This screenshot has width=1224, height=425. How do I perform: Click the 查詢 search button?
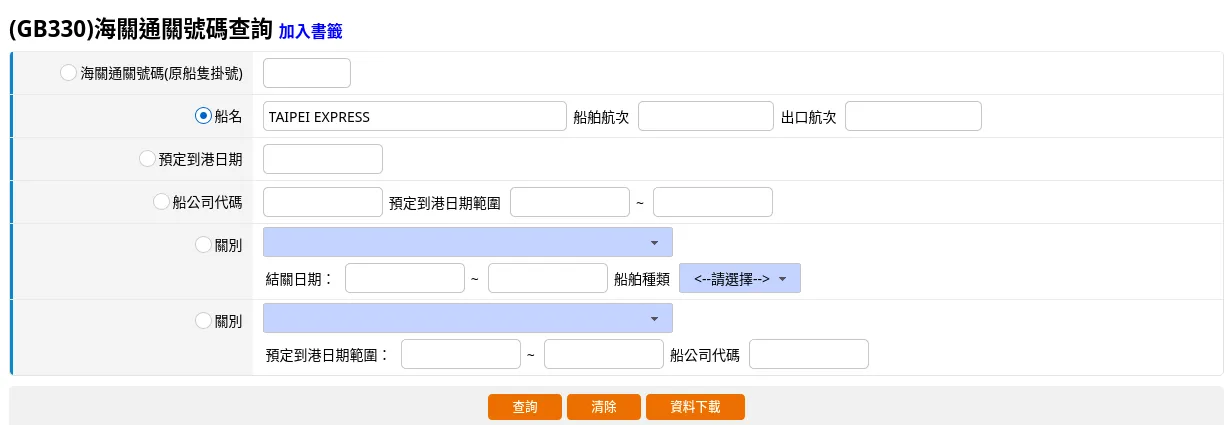(525, 407)
